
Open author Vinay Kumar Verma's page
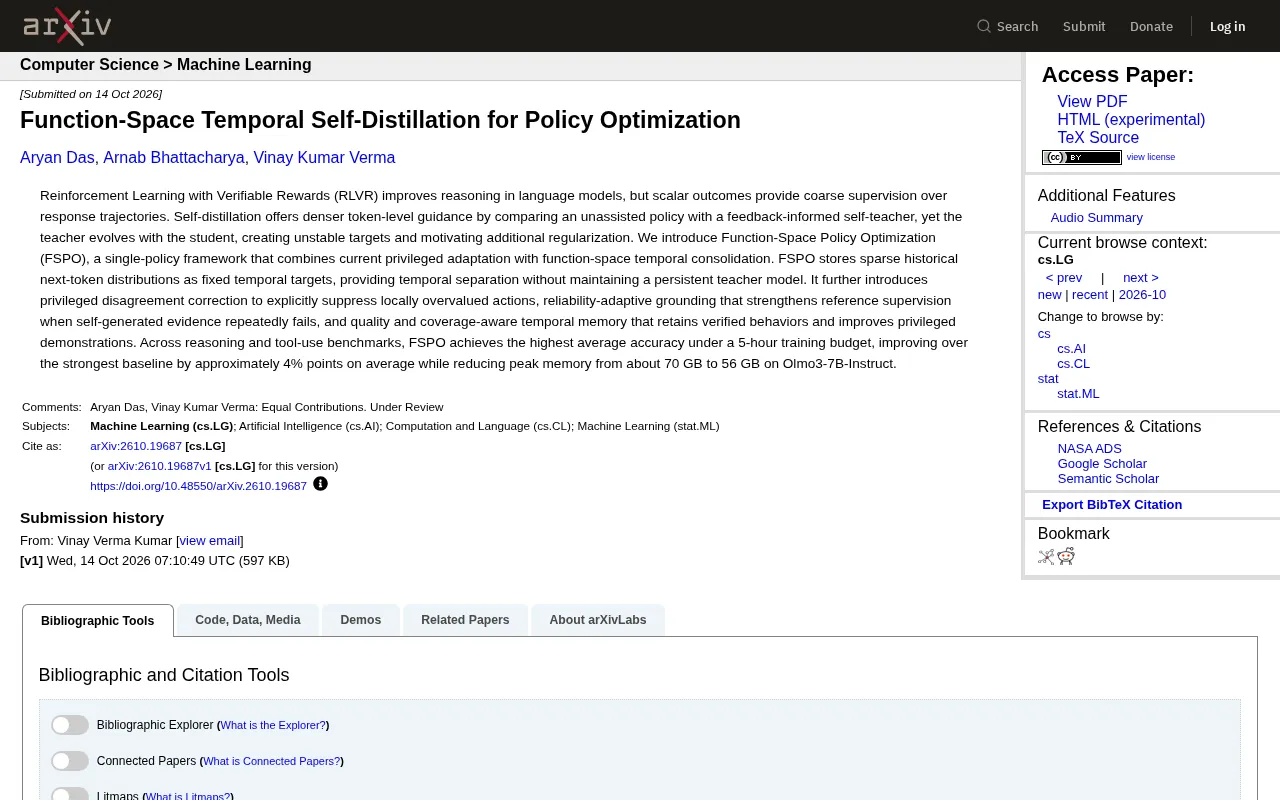click(324, 158)
